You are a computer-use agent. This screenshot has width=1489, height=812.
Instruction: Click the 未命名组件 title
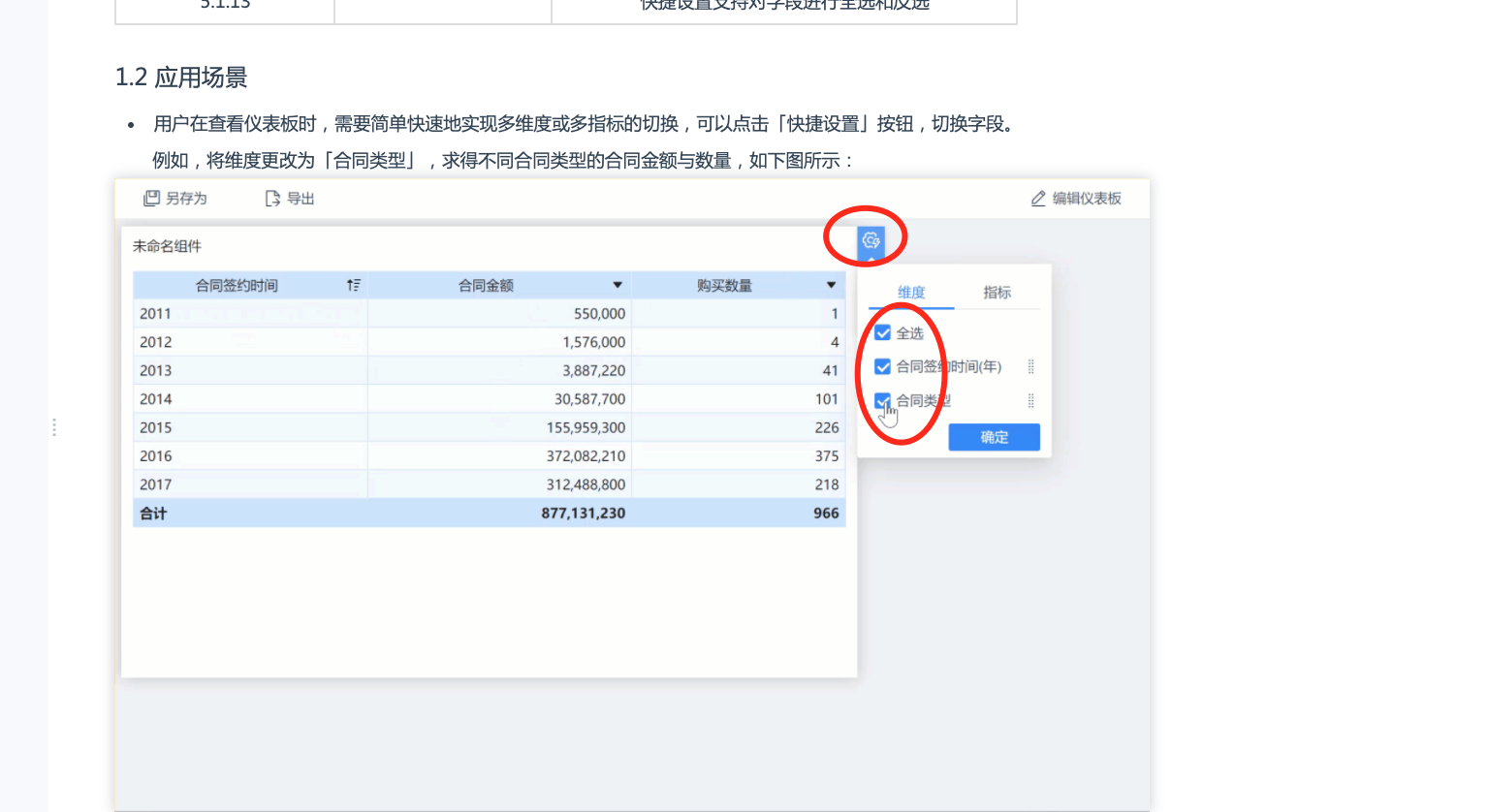[167, 246]
